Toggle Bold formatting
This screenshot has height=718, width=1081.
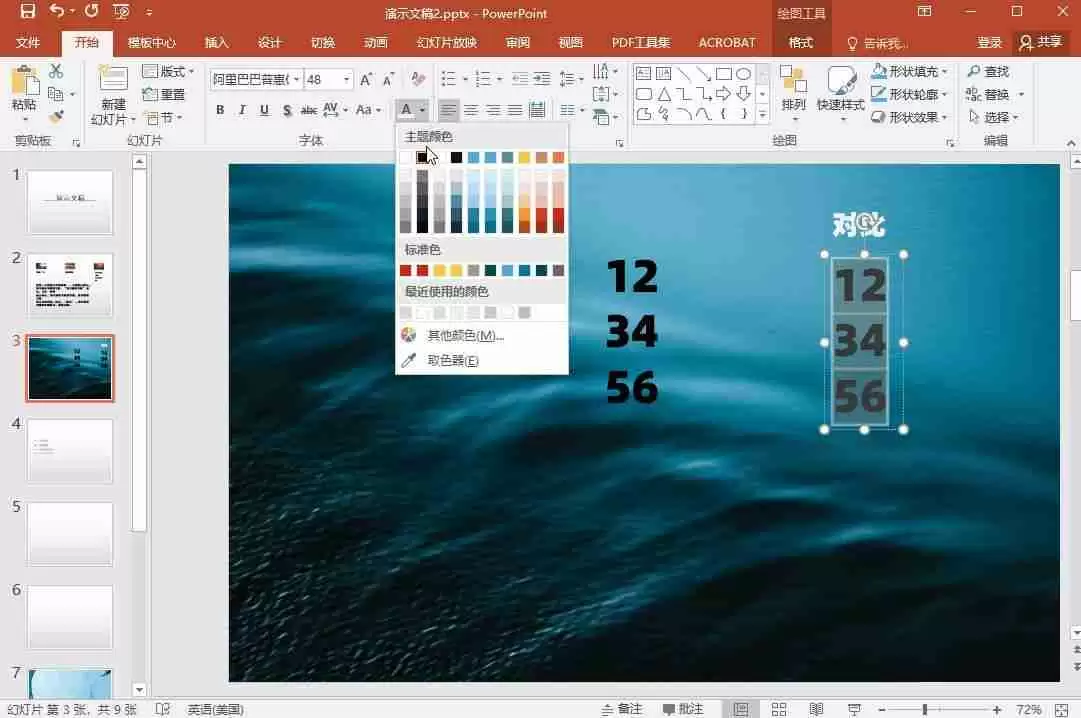(x=219, y=110)
